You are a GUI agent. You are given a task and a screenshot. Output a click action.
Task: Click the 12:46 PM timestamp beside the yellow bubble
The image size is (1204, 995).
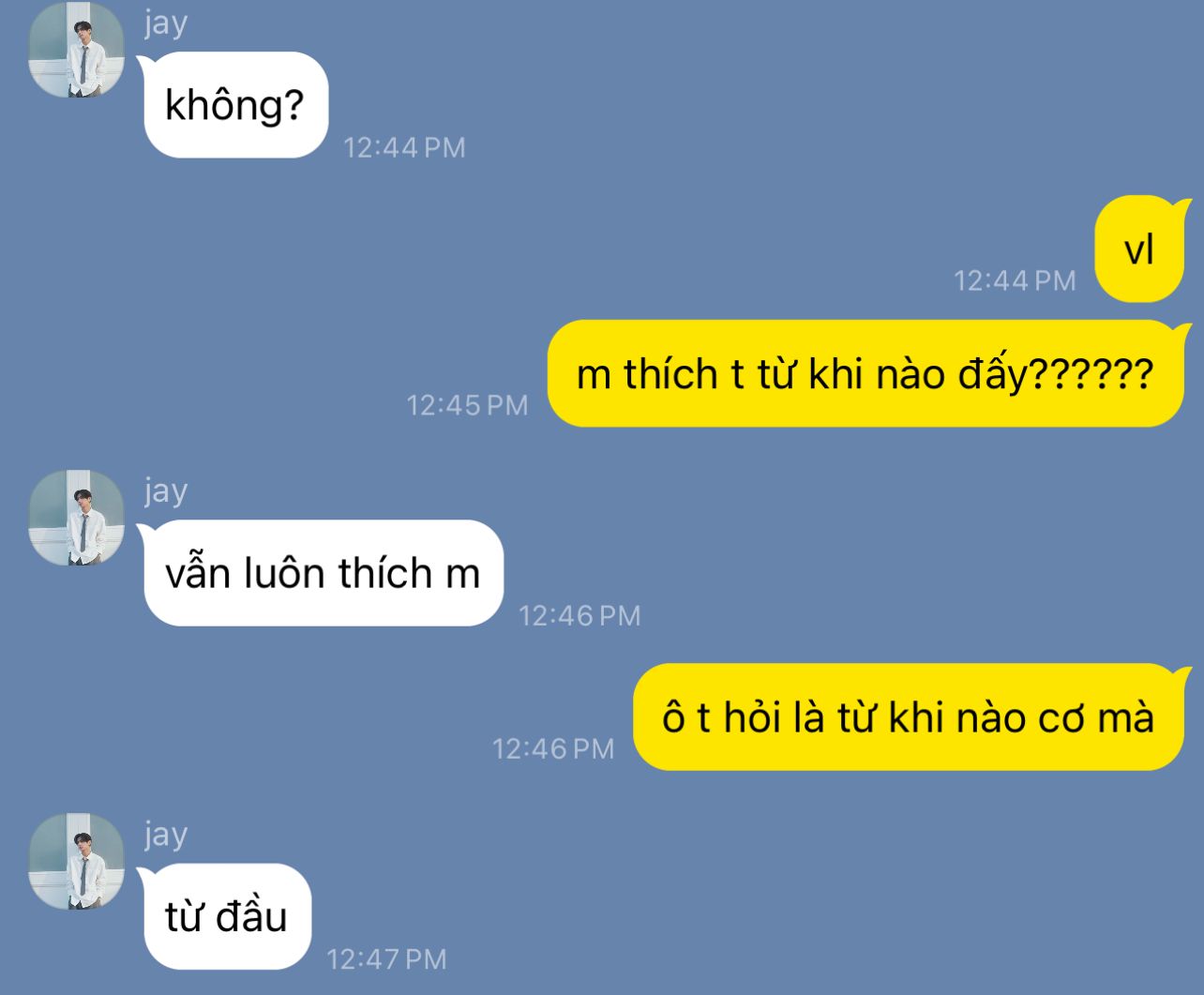pos(553,748)
